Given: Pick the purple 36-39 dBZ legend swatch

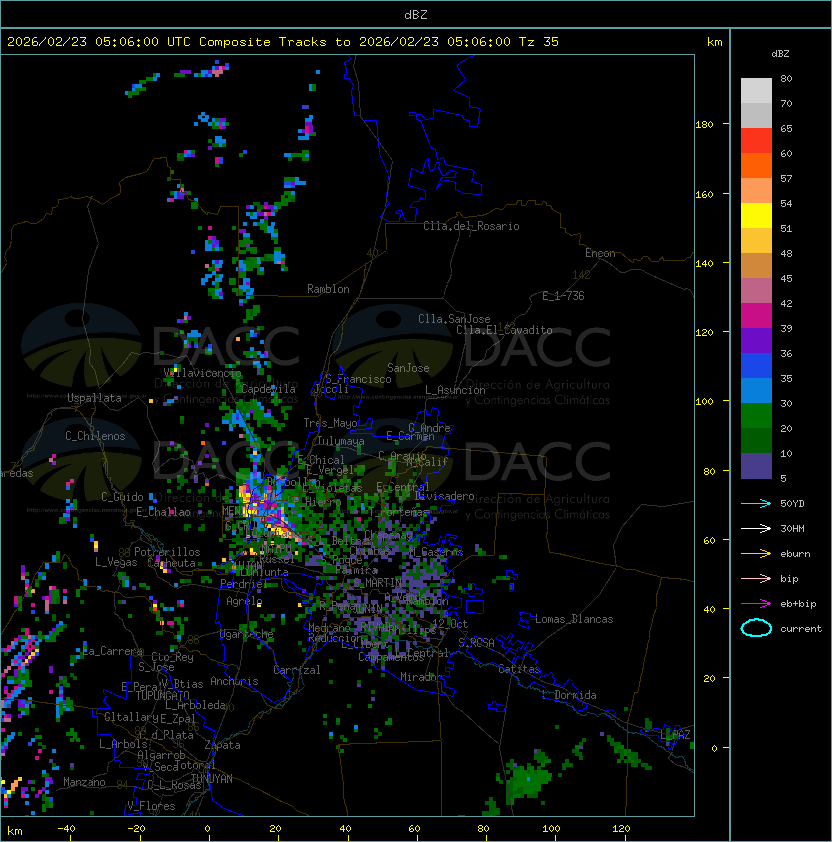Looking at the screenshot, I should (756, 340).
